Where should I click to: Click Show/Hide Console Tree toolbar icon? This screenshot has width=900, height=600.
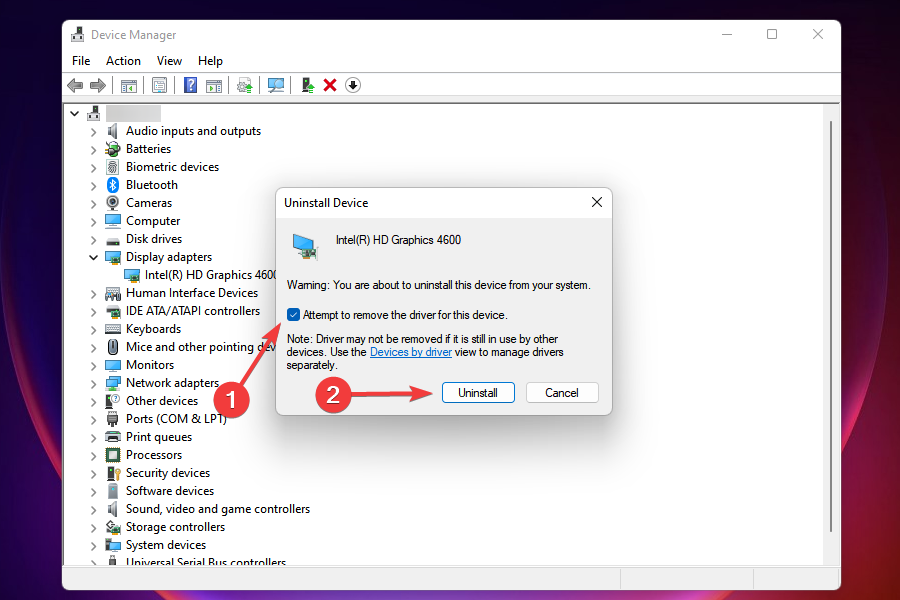coord(129,86)
